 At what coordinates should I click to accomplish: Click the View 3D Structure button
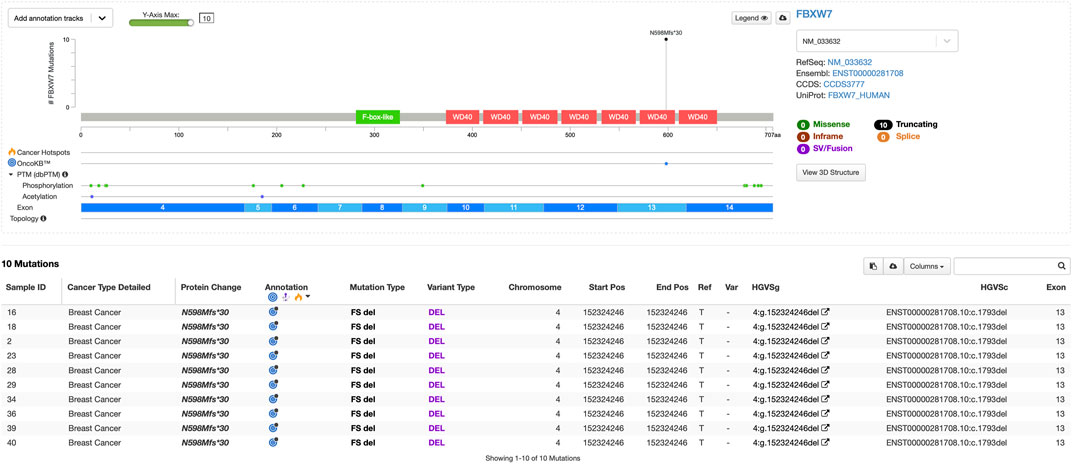click(x=831, y=173)
